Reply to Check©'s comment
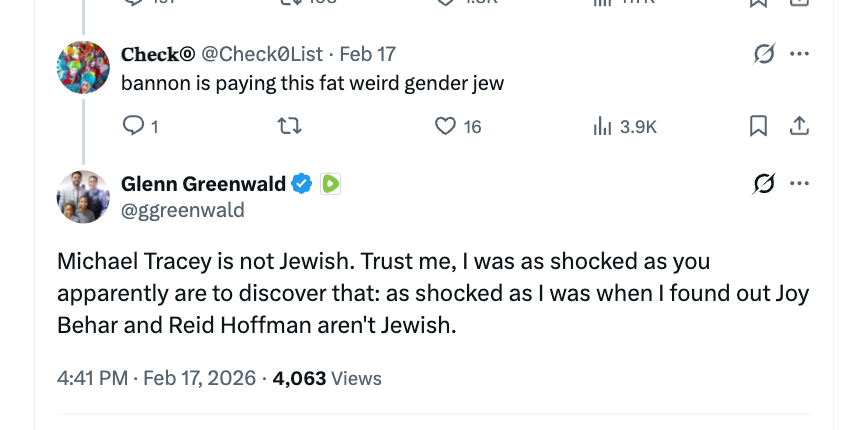 133,126
